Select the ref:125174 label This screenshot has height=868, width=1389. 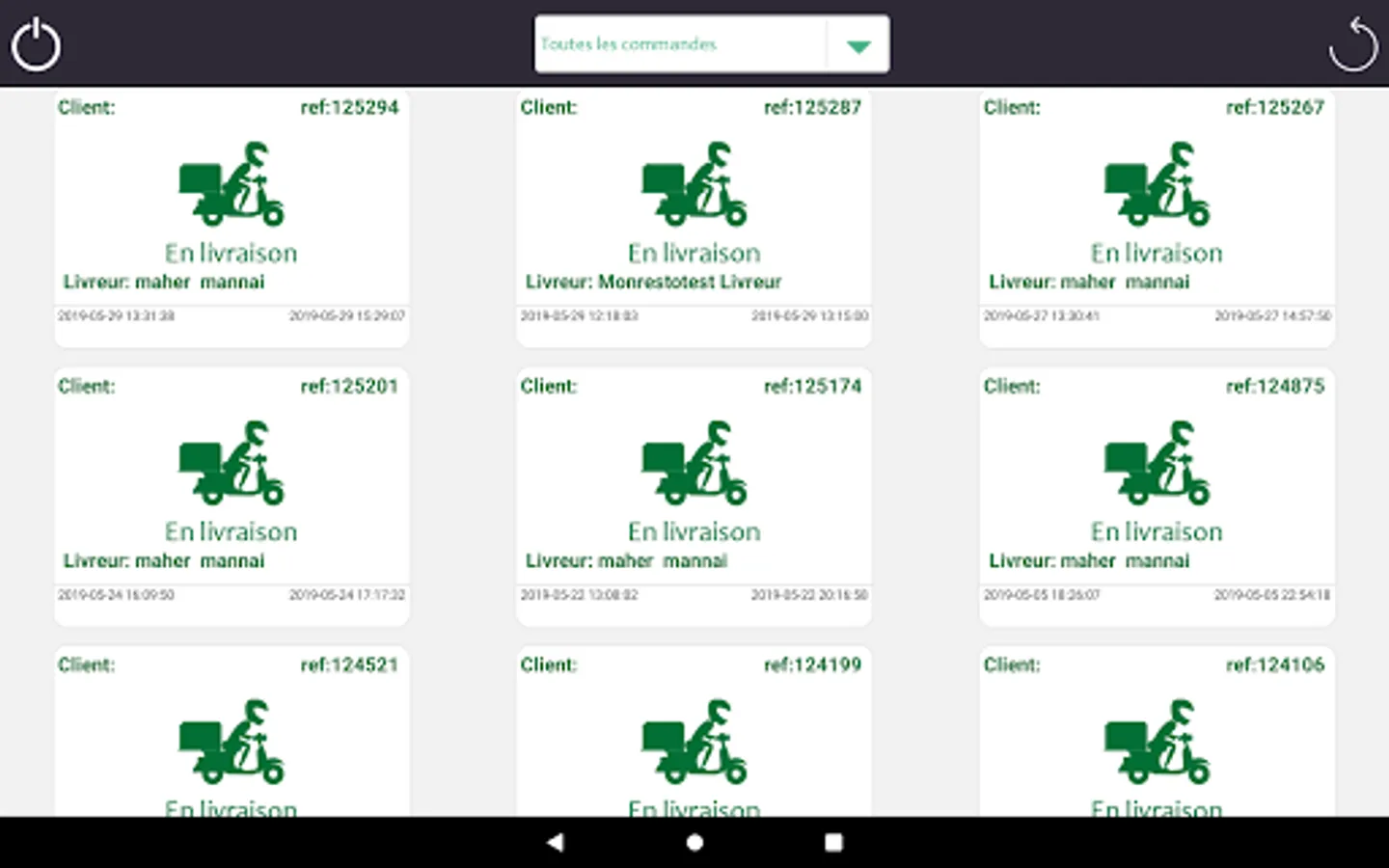[x=812, y=386]
